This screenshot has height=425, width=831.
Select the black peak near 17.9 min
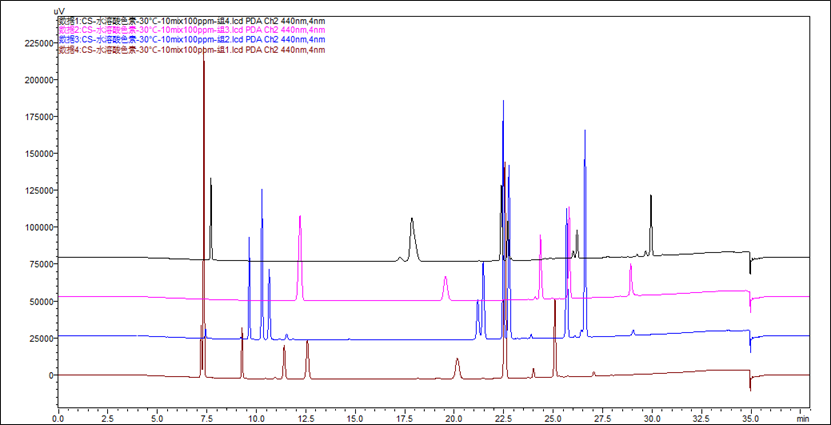click(x=412, y=221)
